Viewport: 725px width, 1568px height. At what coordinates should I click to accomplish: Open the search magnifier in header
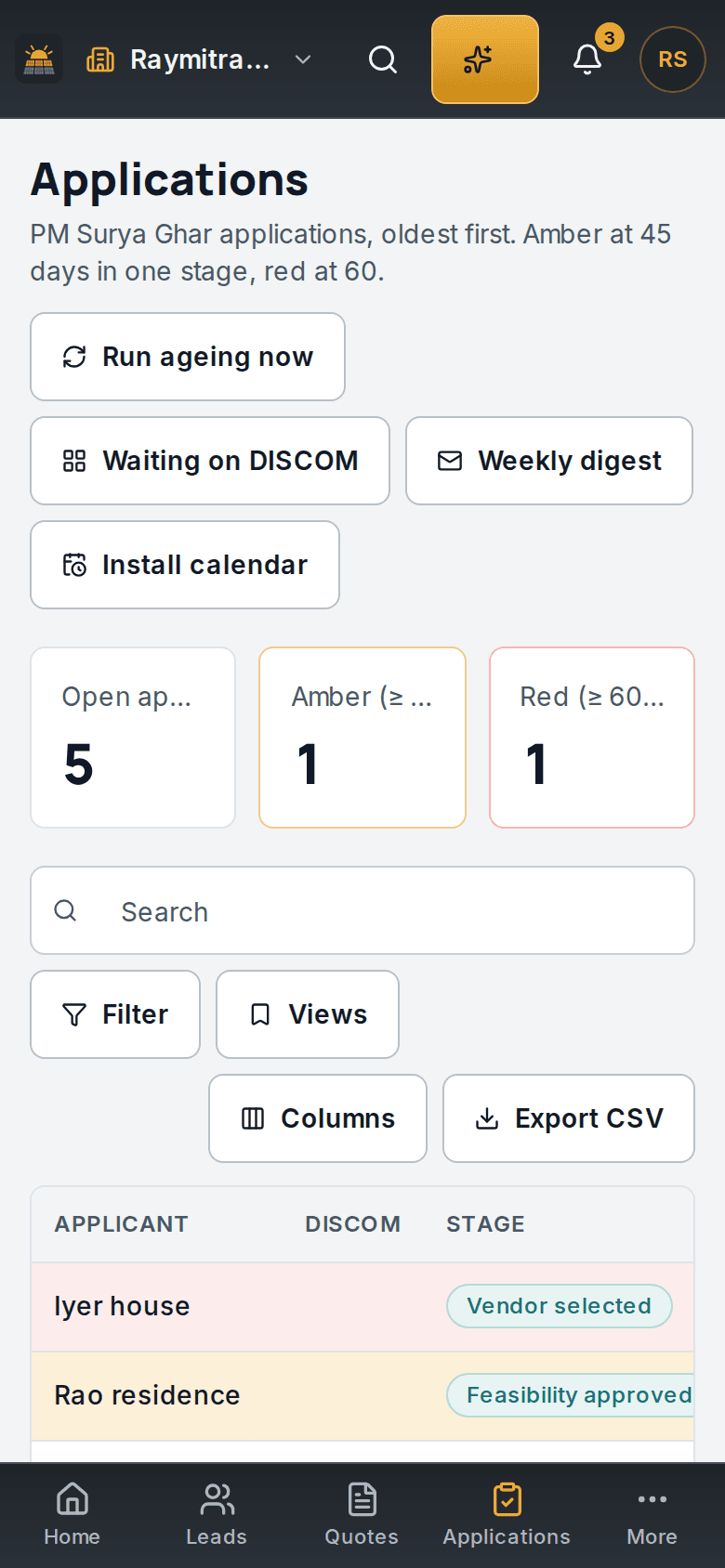click(383, 59)
